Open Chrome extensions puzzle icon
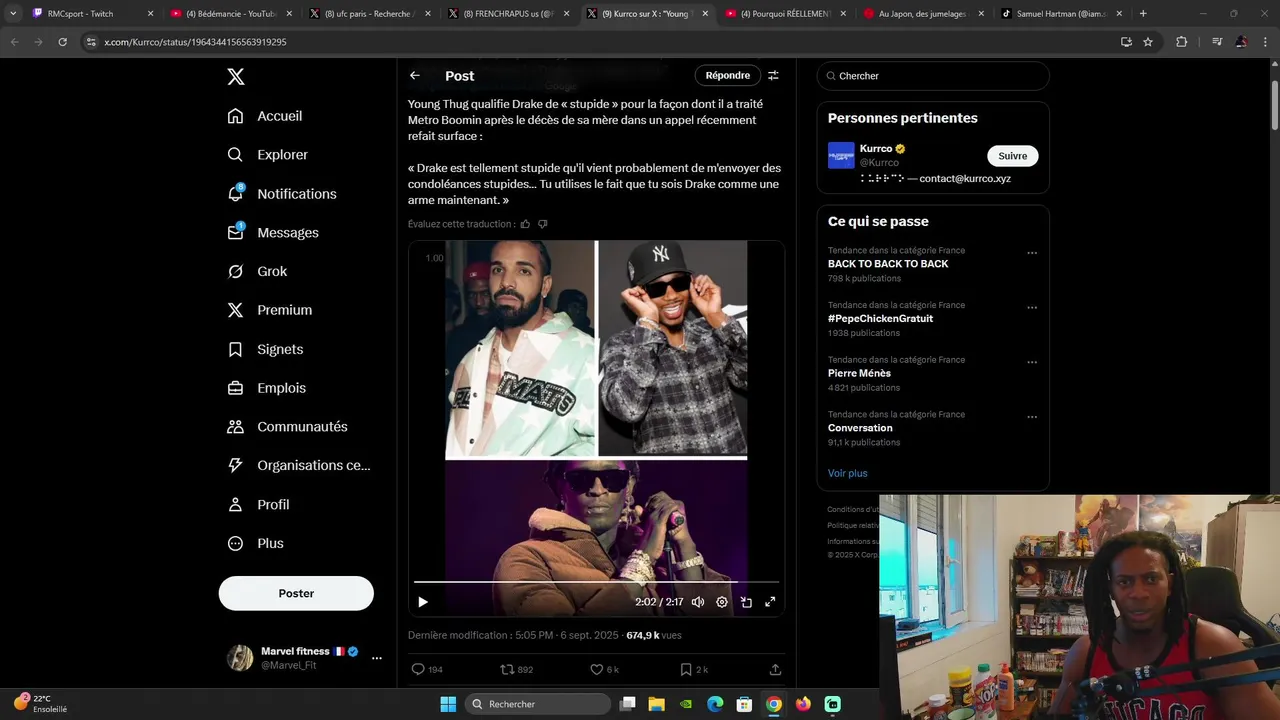This screenshot has width=1280, height=720. [x=1181, y=42]
